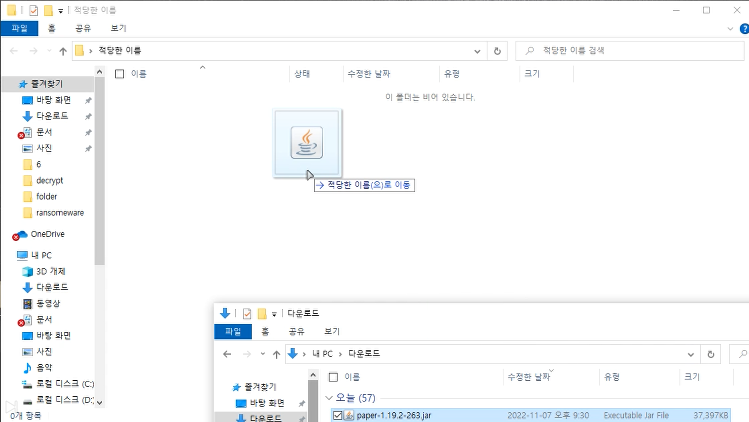The image size is (749, 422).
Task: Click main window sidebar scrollbar up arrow
Action: point(99,72)
